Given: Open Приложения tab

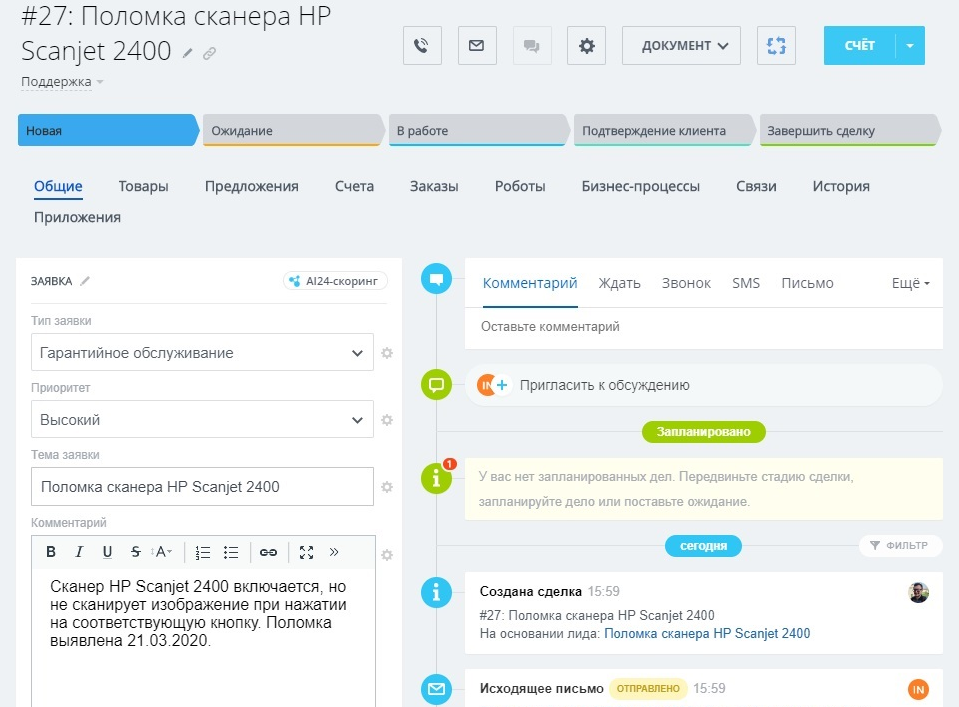Looking at the screenshot, I should point(77,218).
